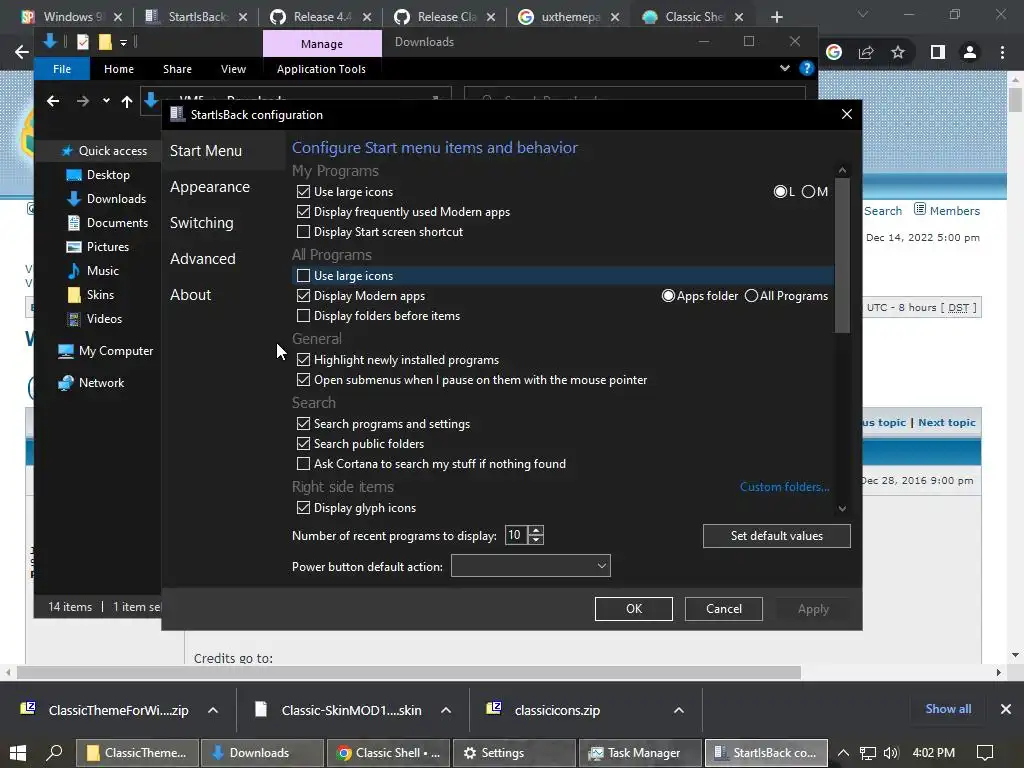Screen dimensions: 1024x768
Task: Expand Classic-SkinMOD1 skin download options
Action: [x=446, y=710]
